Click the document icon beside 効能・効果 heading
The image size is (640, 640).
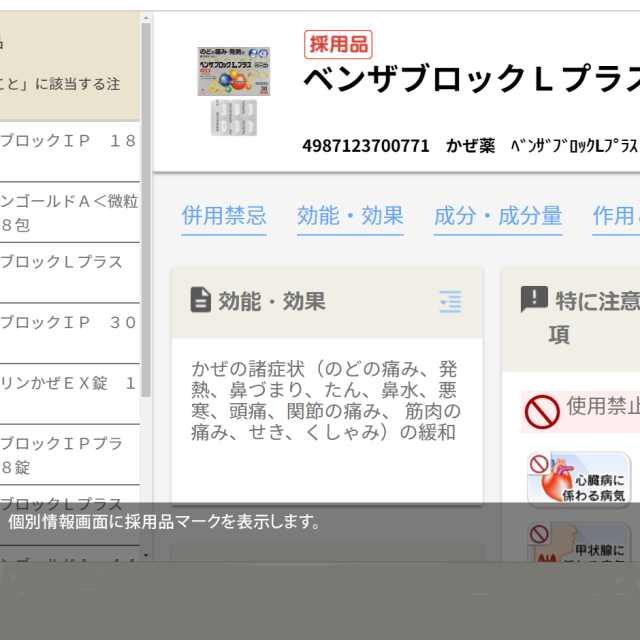(x=201, y=300)
